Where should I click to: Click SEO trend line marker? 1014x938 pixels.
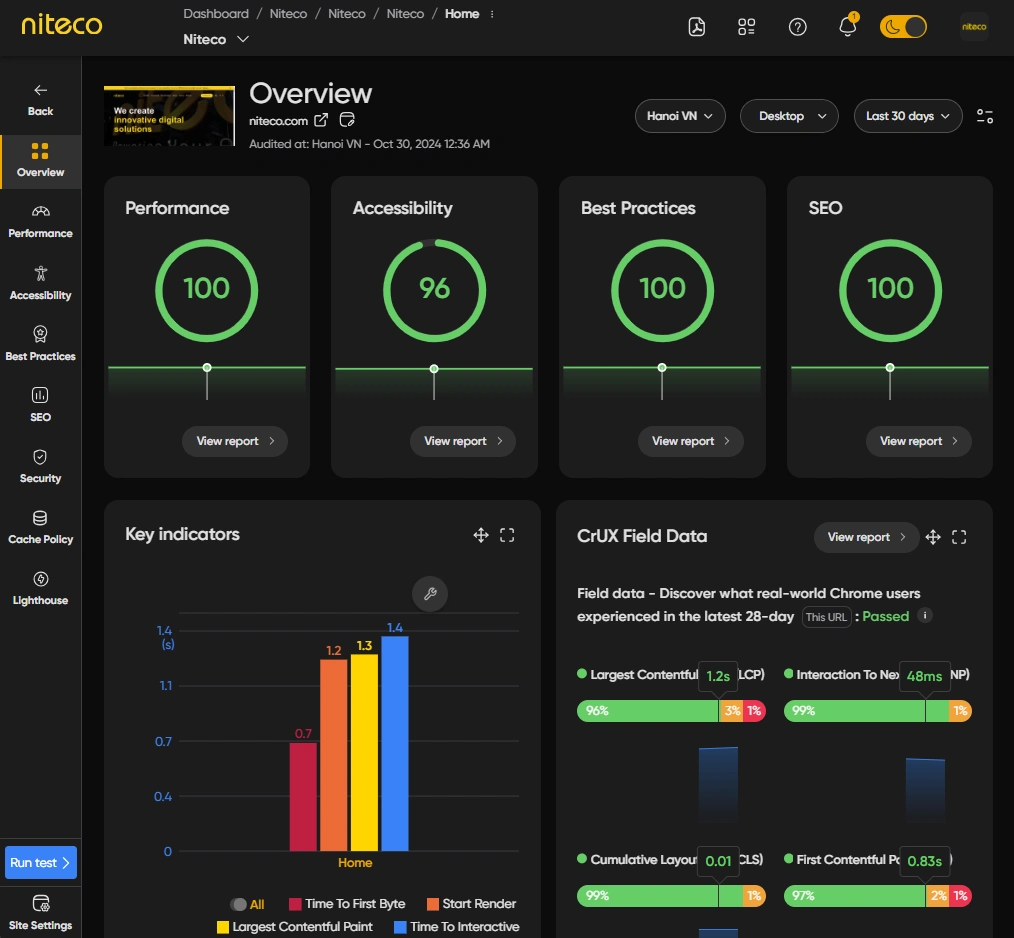tap(890, 367)
